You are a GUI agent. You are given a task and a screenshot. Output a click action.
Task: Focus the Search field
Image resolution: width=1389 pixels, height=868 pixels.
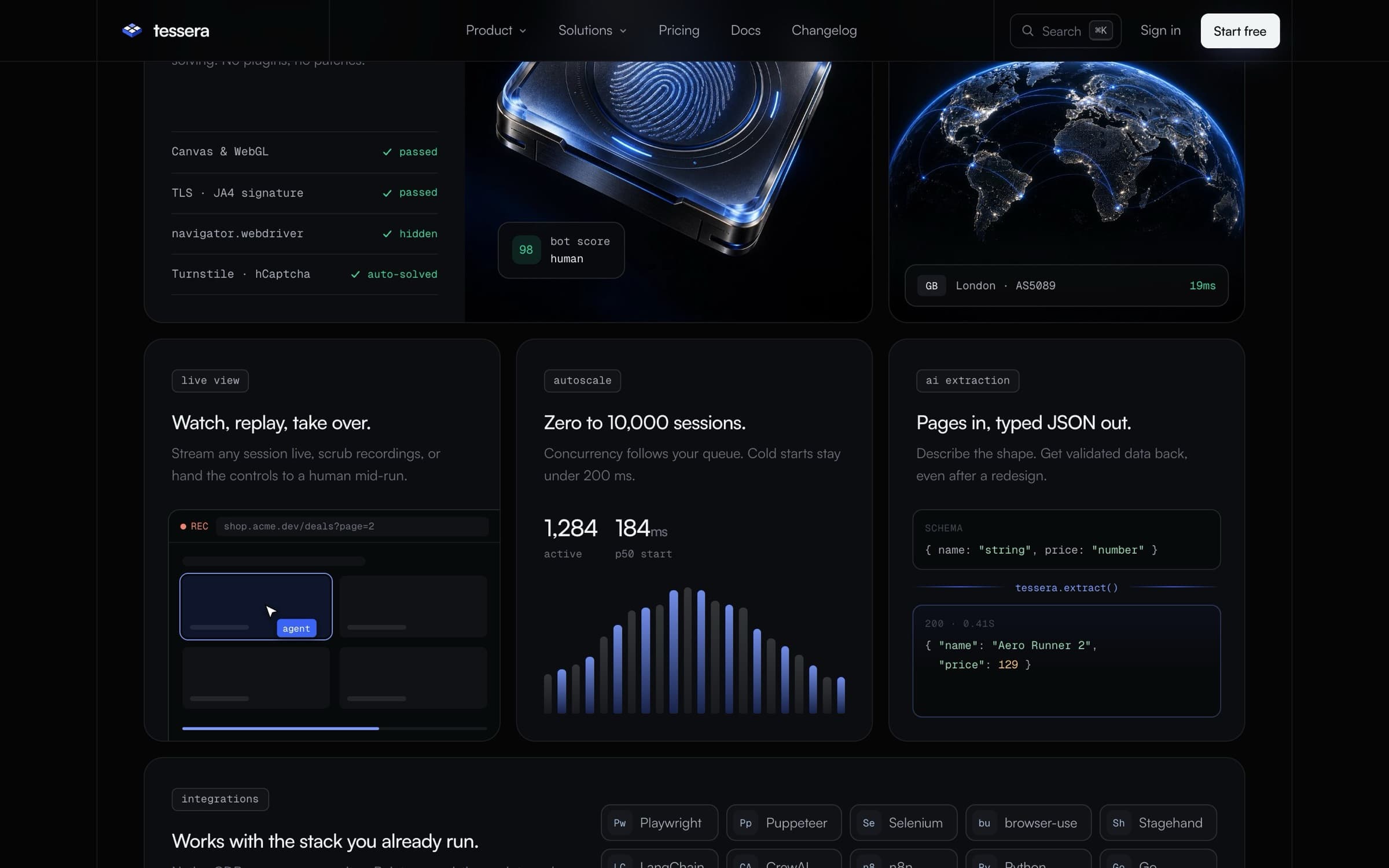(1065, 31)
